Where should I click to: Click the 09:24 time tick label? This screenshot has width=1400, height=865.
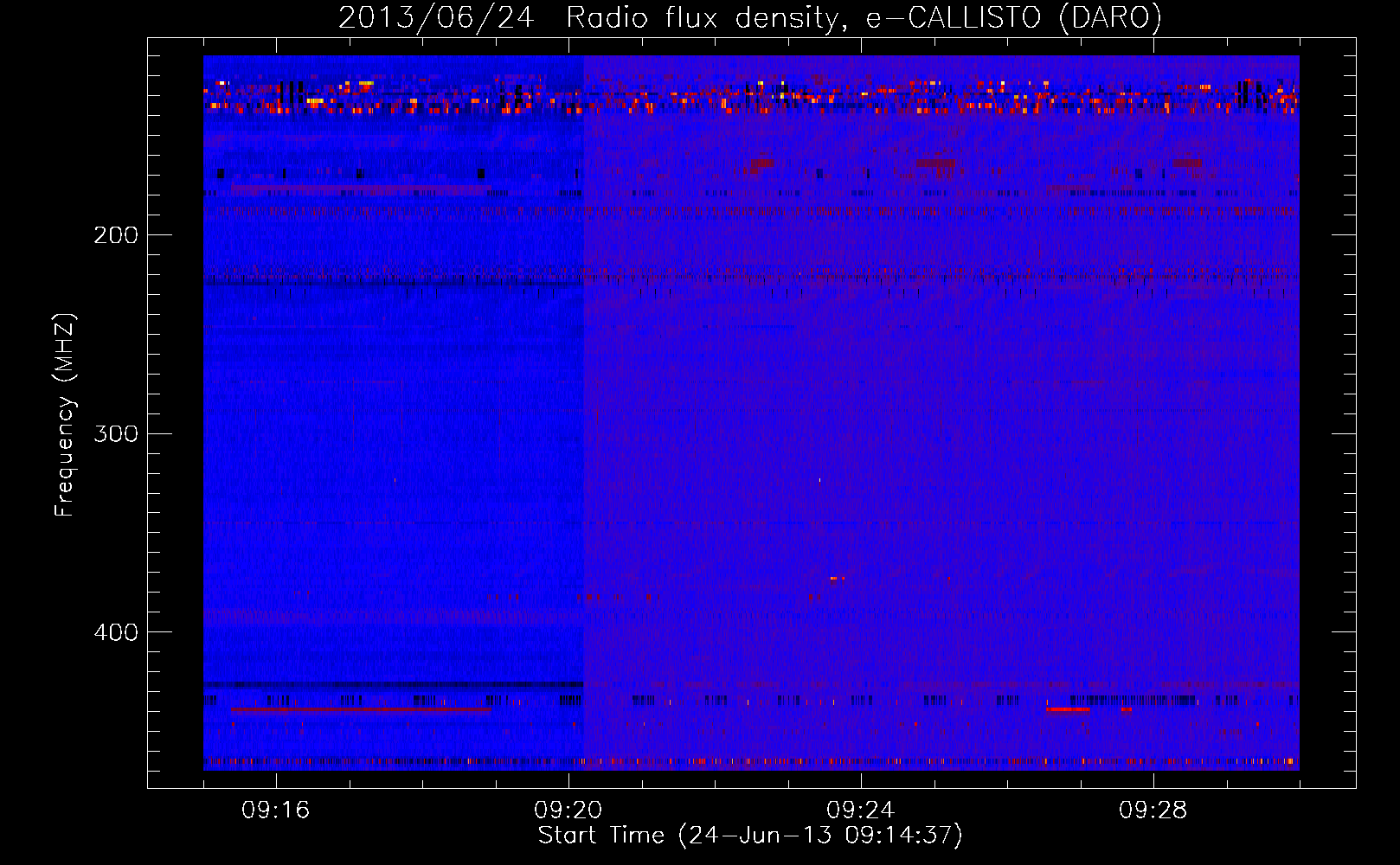(861, 811)
